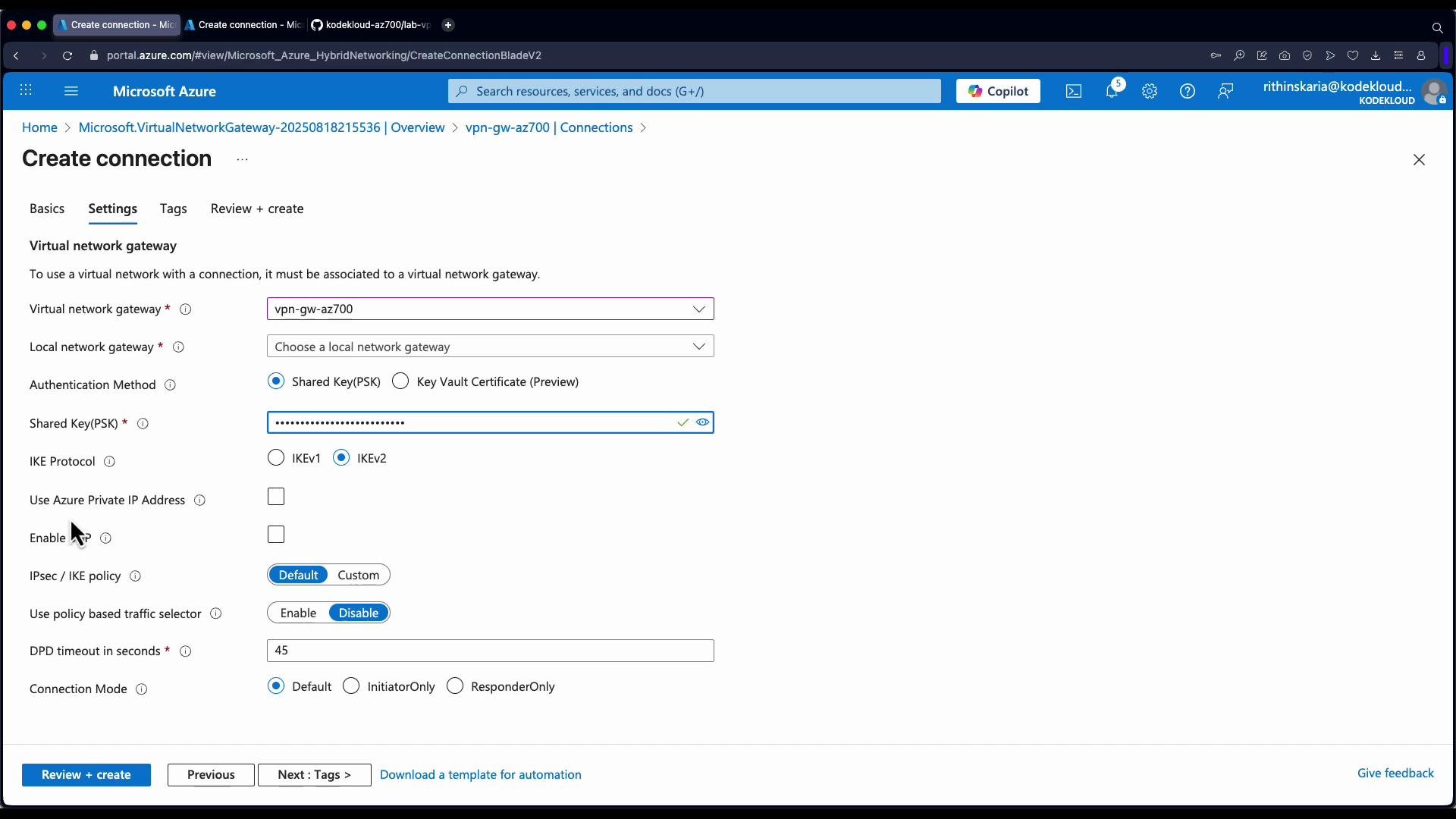Check Use Azure Private IP Address
The width and height of the screenshot is (1456, 819).
(276, 497)
